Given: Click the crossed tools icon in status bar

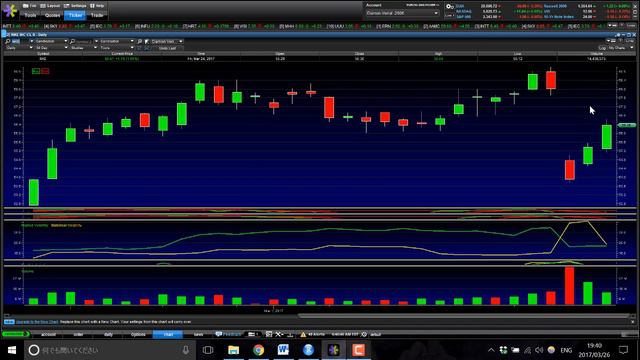Looking at the screenshot, I should pos(279,334).
